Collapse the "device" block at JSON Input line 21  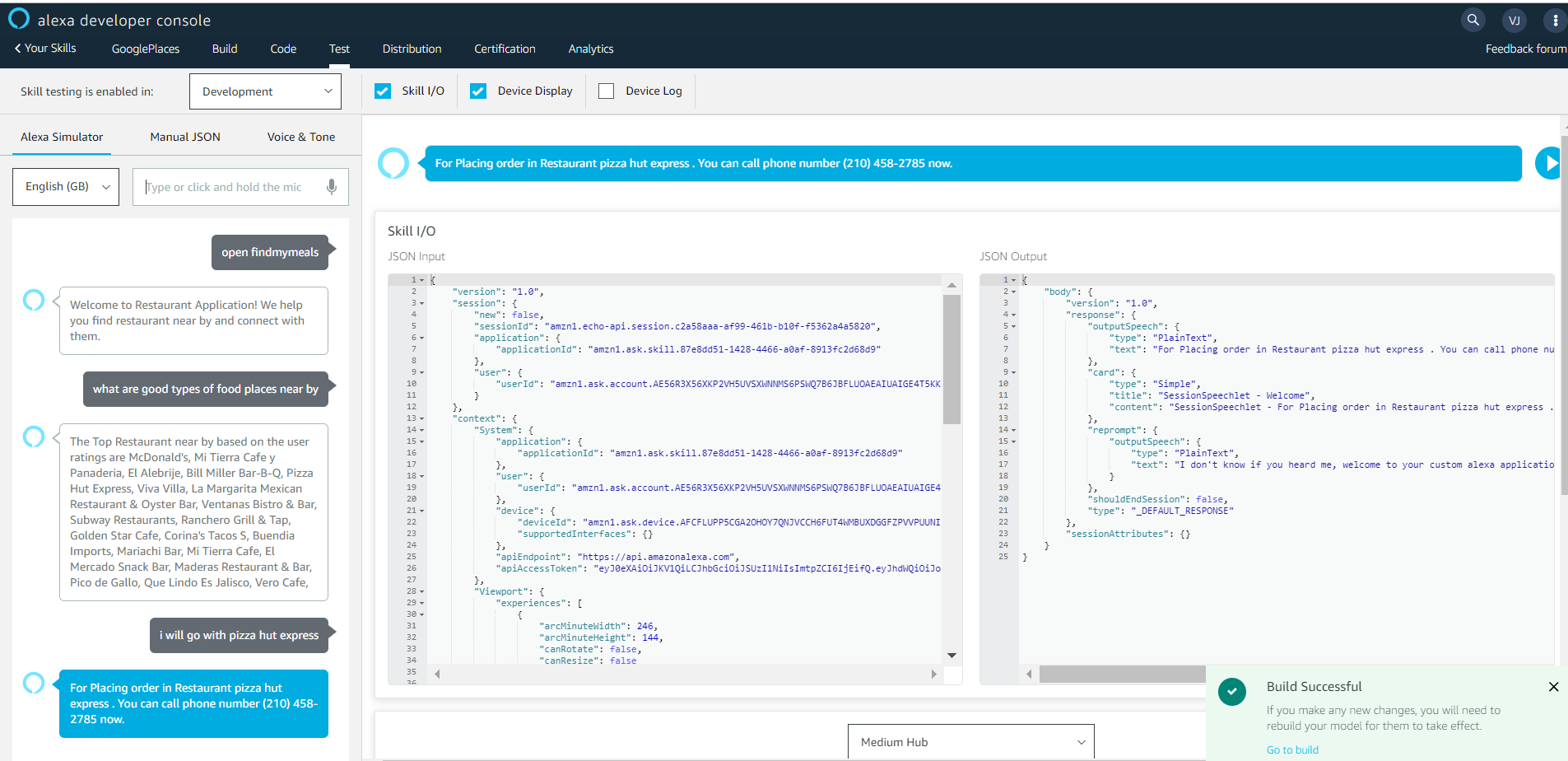click(422, 511)
